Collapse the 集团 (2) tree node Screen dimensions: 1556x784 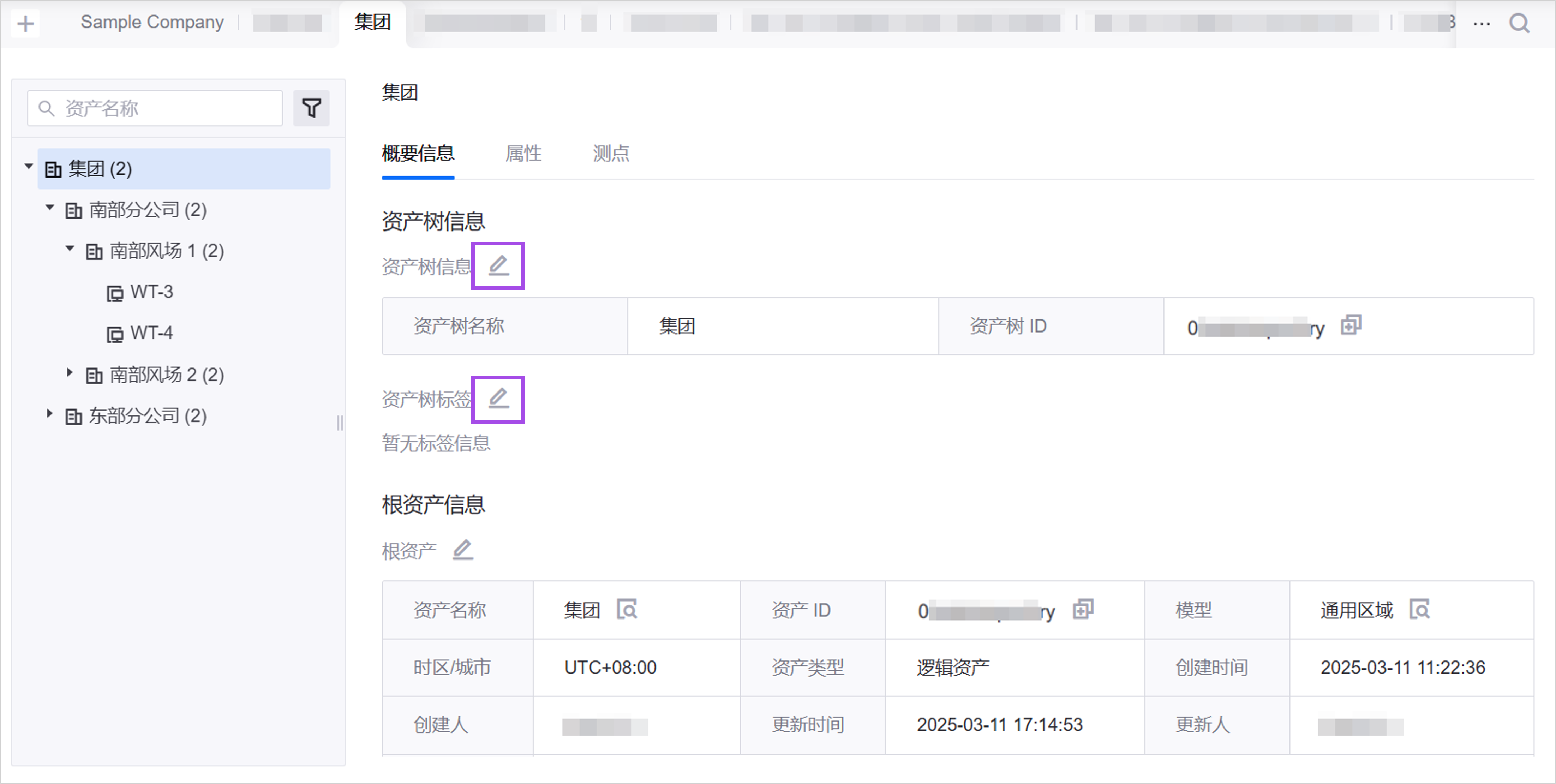[28, 166]
